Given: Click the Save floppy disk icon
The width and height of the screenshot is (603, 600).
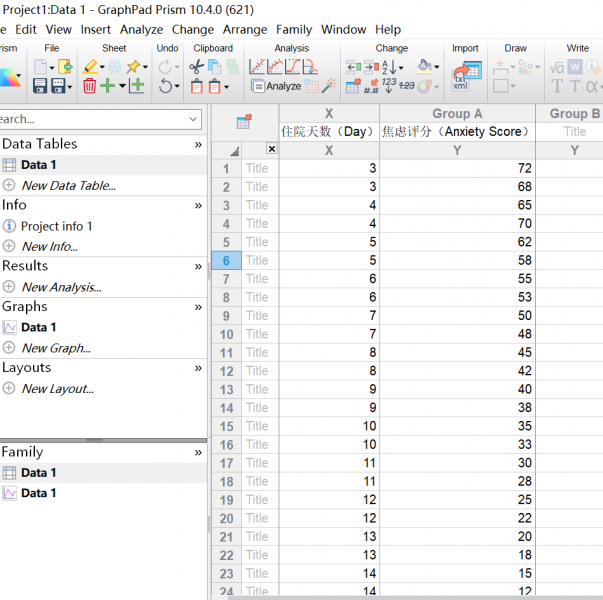Looking at the screenshot, I should click(41, 87).
